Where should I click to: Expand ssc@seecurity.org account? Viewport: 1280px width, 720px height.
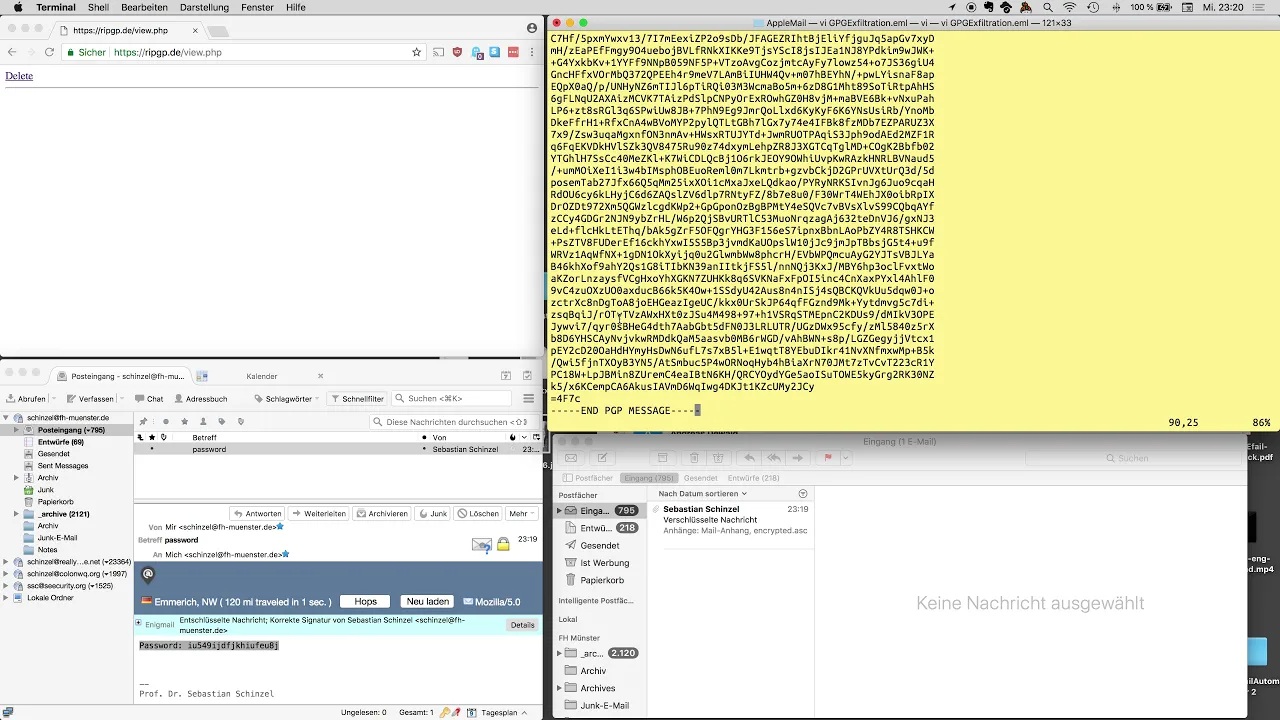(6, 586)
